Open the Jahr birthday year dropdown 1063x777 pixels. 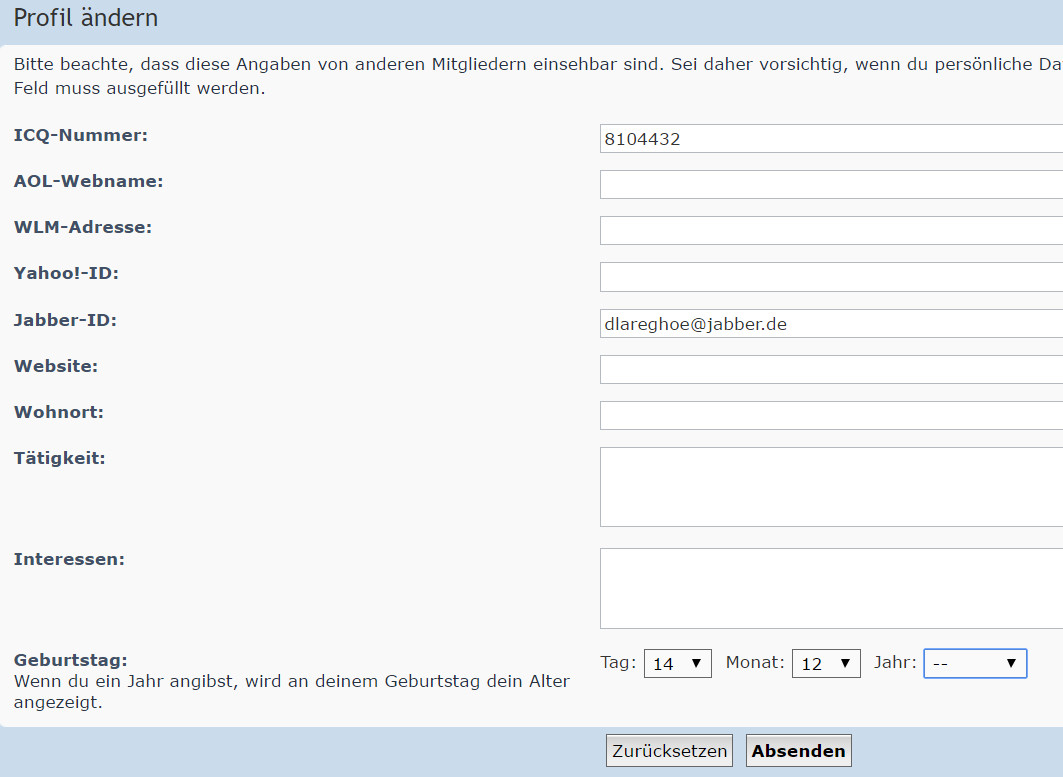click(974, 664)
